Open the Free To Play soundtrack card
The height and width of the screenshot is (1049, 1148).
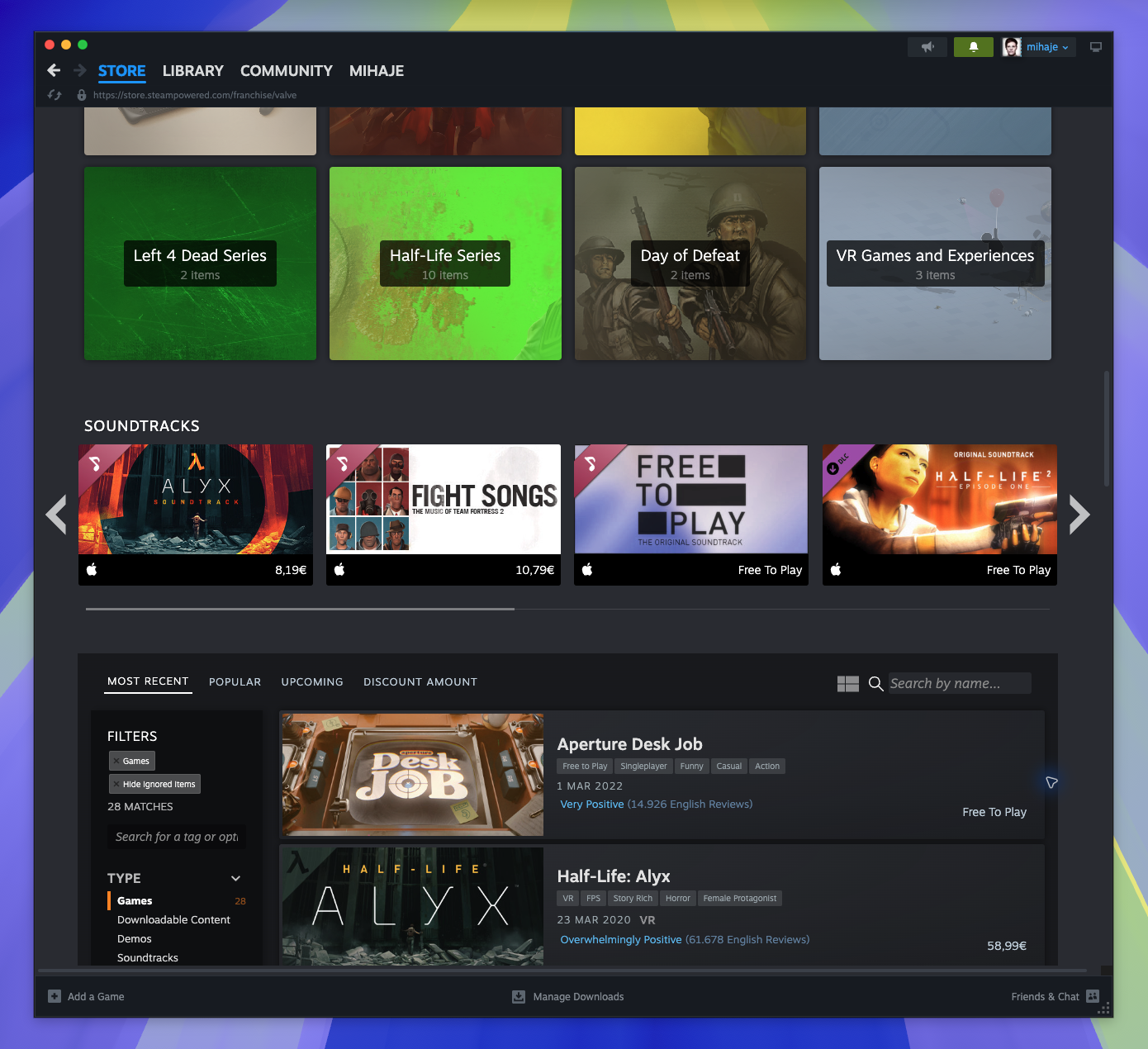(x=691, y=515)
